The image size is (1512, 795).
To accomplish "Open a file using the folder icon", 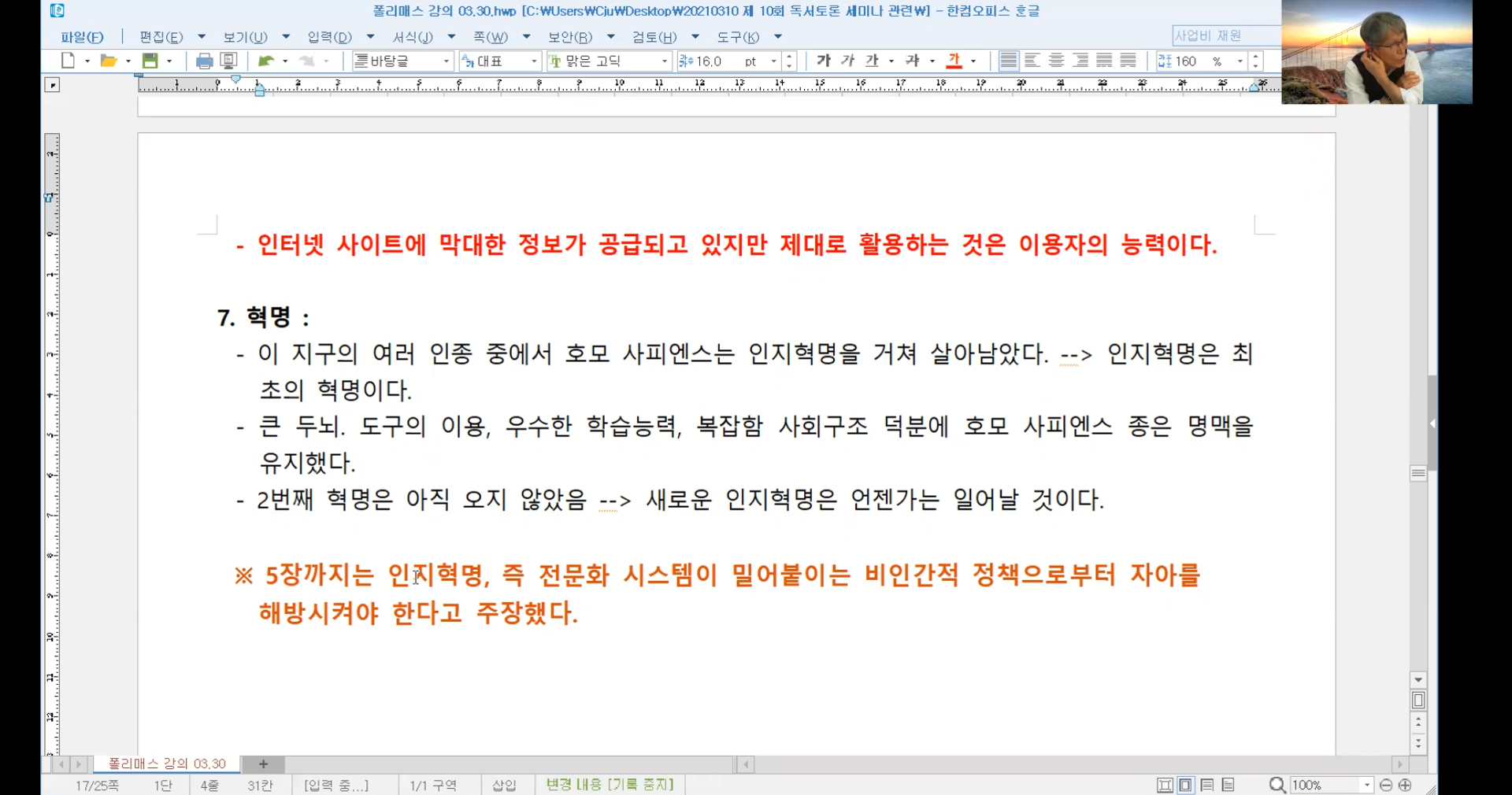I will (x=109, y=61).
